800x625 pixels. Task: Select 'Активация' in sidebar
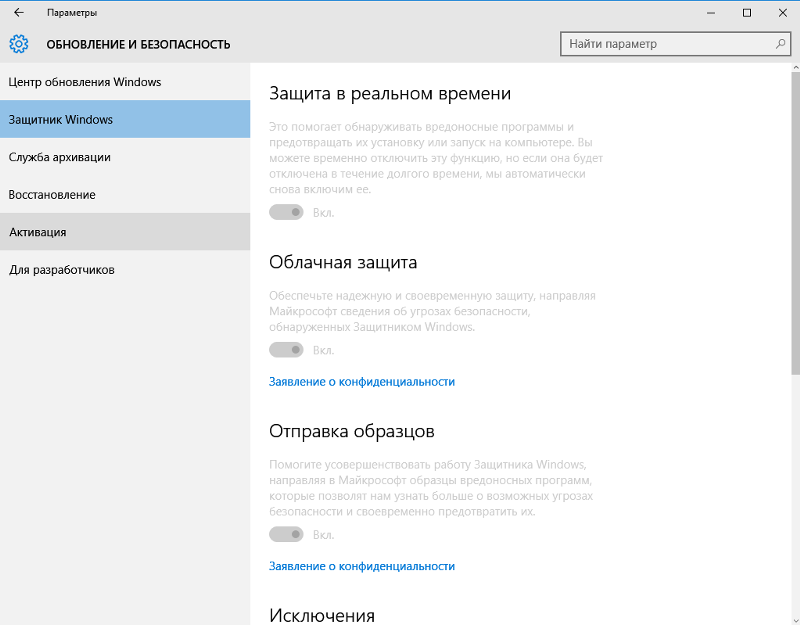pos(38,232)
